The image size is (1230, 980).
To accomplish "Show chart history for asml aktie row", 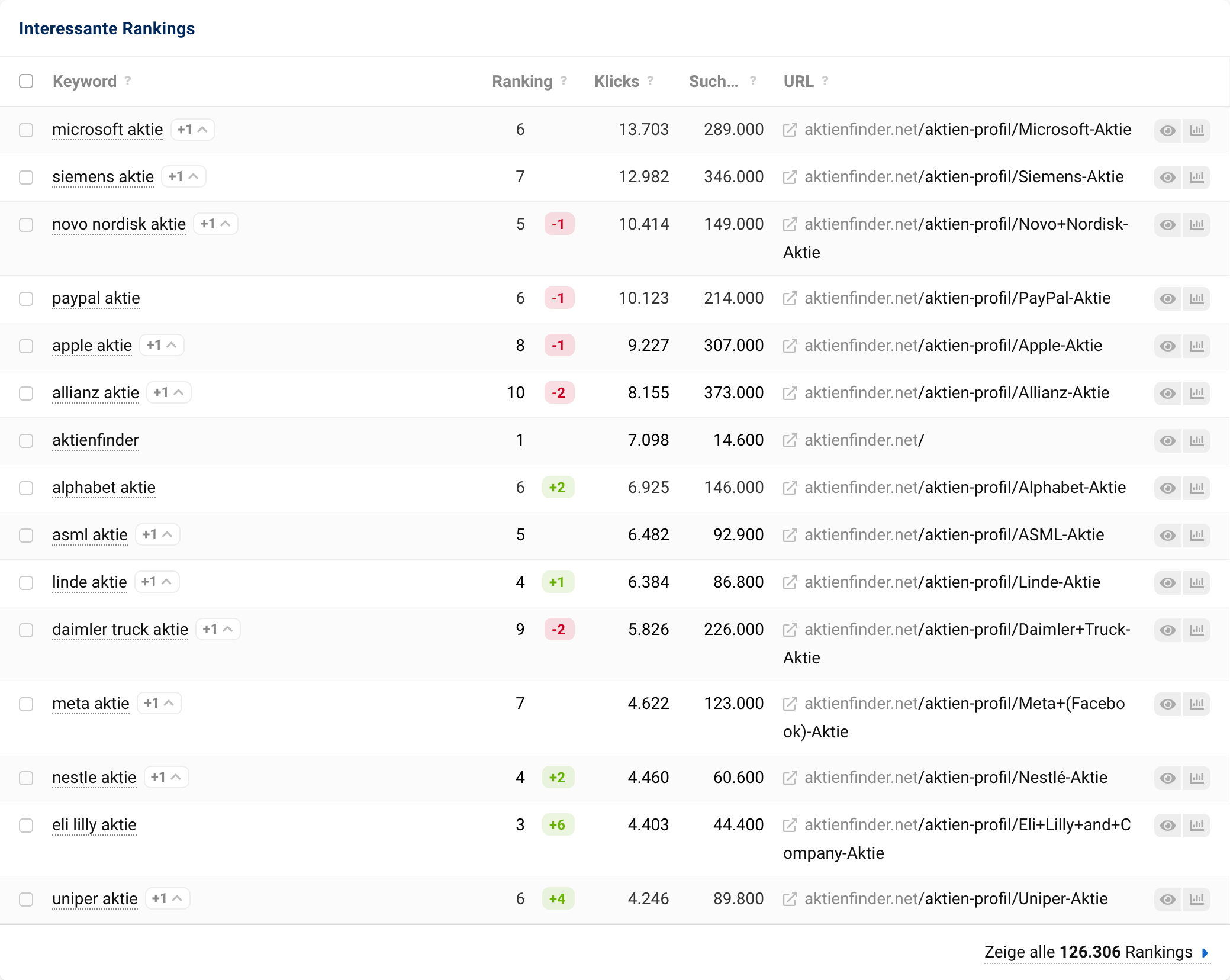I will (x=1197, y=536).
